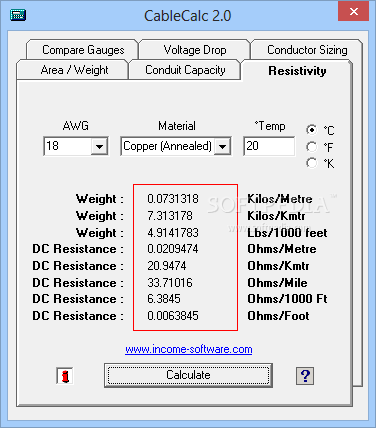Click the weight value 7.313178

pyautogui.click(x=170, y=216)
